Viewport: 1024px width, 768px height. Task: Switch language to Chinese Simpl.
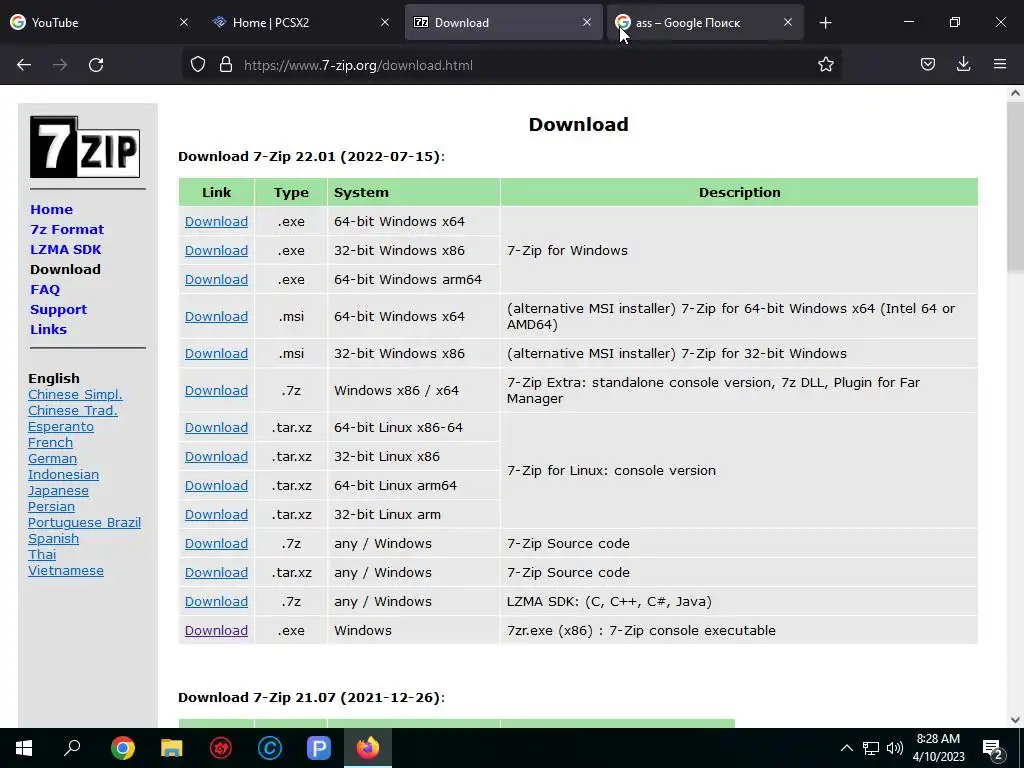[75, 394]
